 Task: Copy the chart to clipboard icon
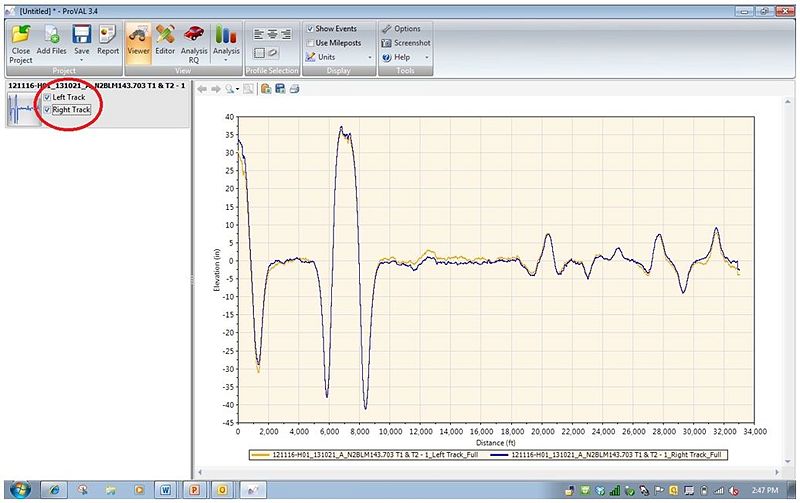(266, 89)
